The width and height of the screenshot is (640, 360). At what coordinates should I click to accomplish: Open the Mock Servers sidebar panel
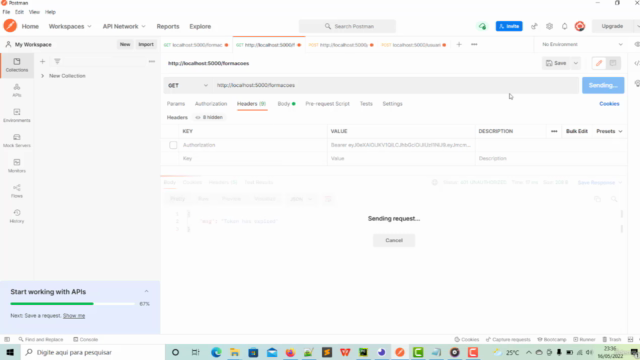17,141
